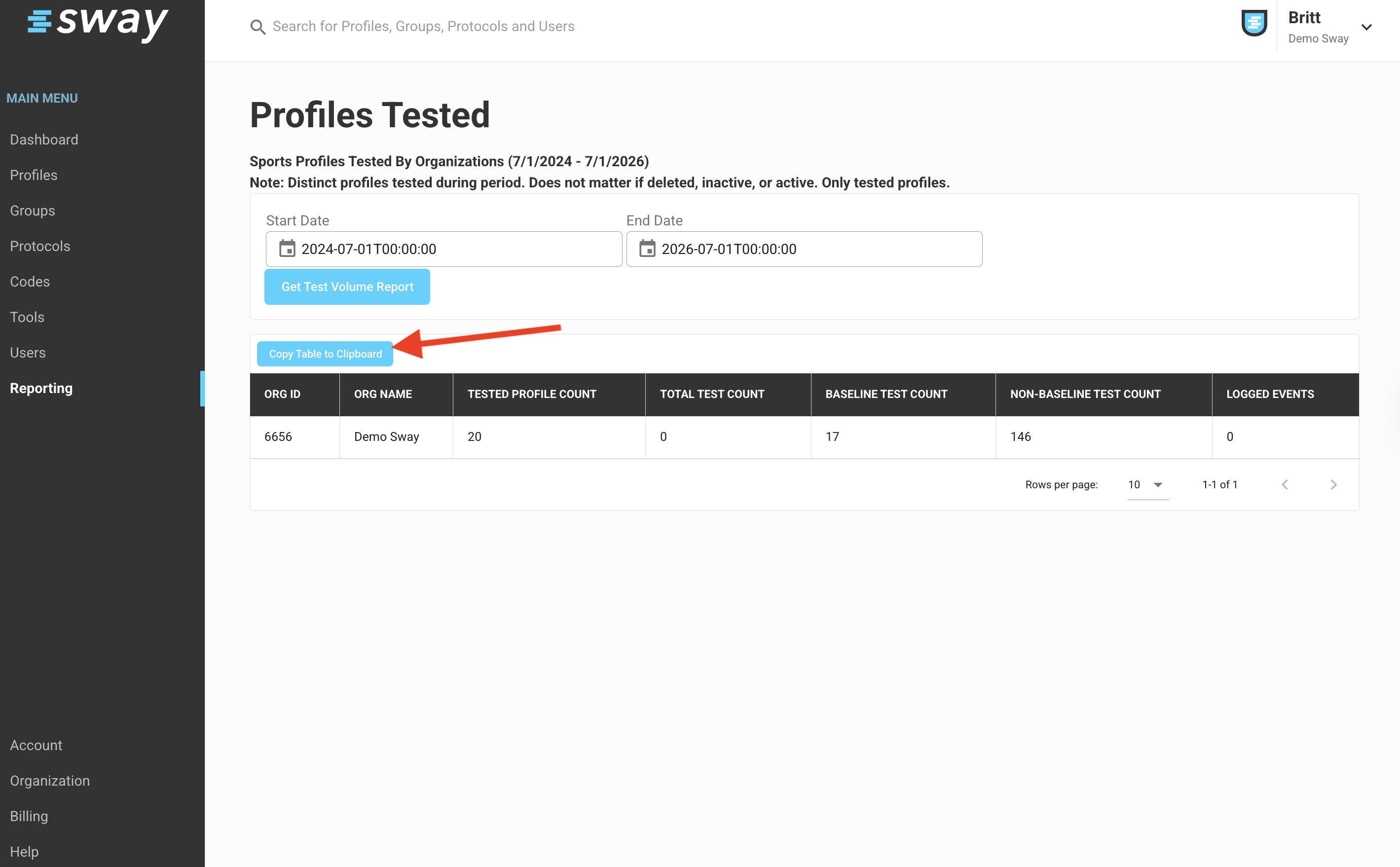Viewport: 1400px width, 867px height.
Task: Click BASELINE TEST COUNT column header
Action: coord(903,395)
